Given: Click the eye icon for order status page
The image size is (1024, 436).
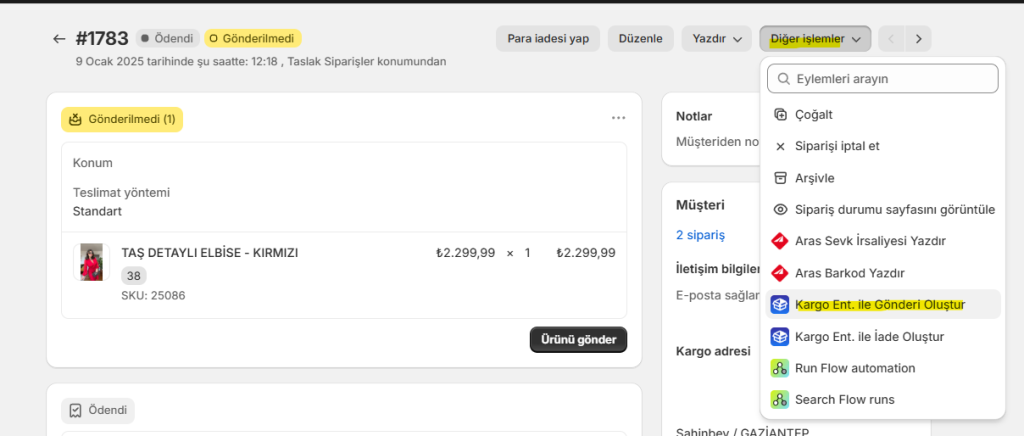Looking at the screenshot, I should [780, 210].
